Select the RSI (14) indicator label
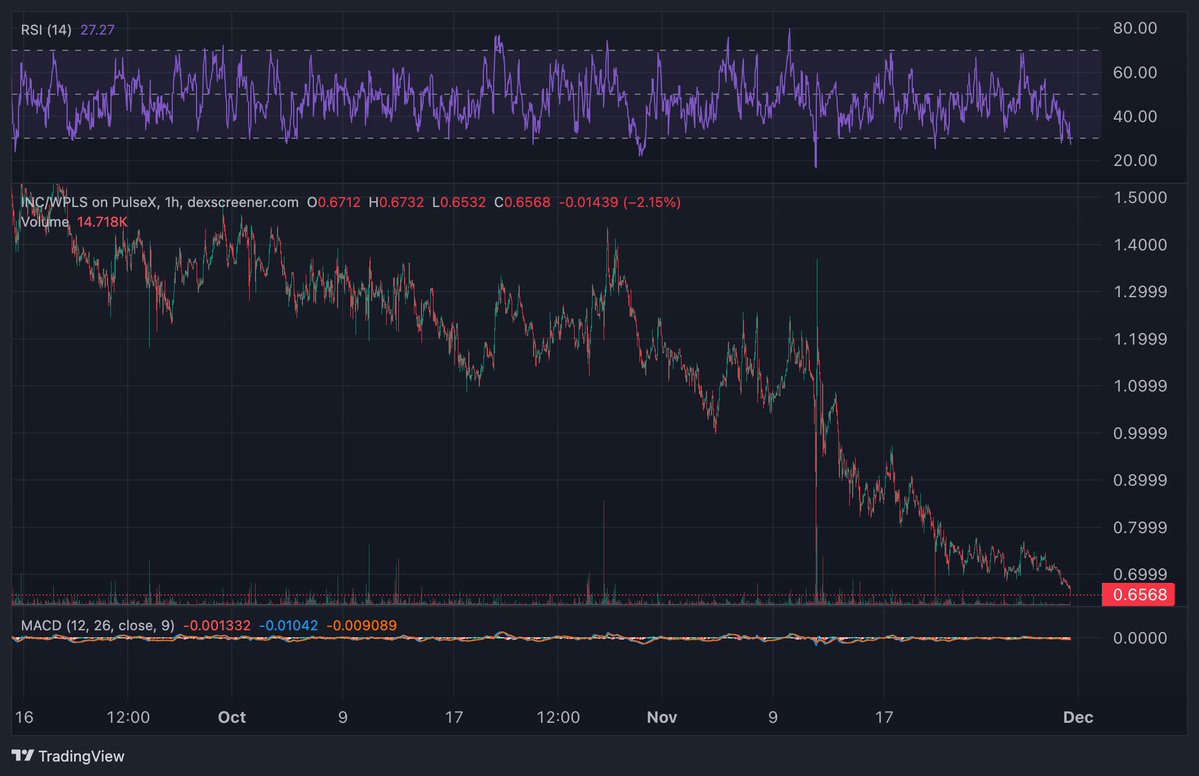1199x776 pixels. point(46,30)
